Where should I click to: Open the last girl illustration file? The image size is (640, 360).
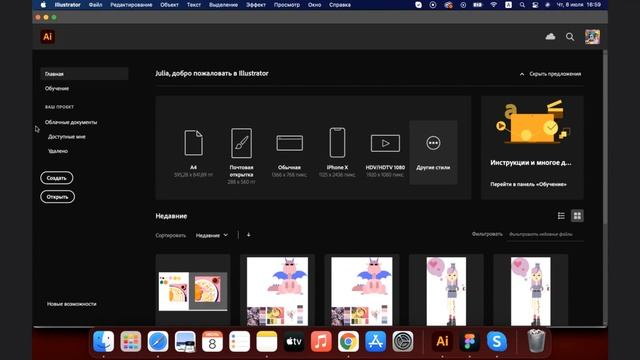coord(531,290)
